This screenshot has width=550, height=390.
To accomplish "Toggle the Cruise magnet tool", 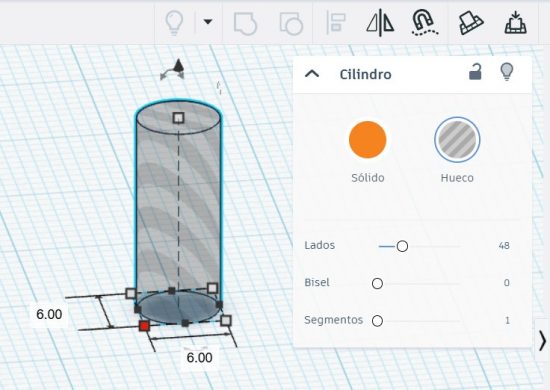I will click(x=424, y=23).
